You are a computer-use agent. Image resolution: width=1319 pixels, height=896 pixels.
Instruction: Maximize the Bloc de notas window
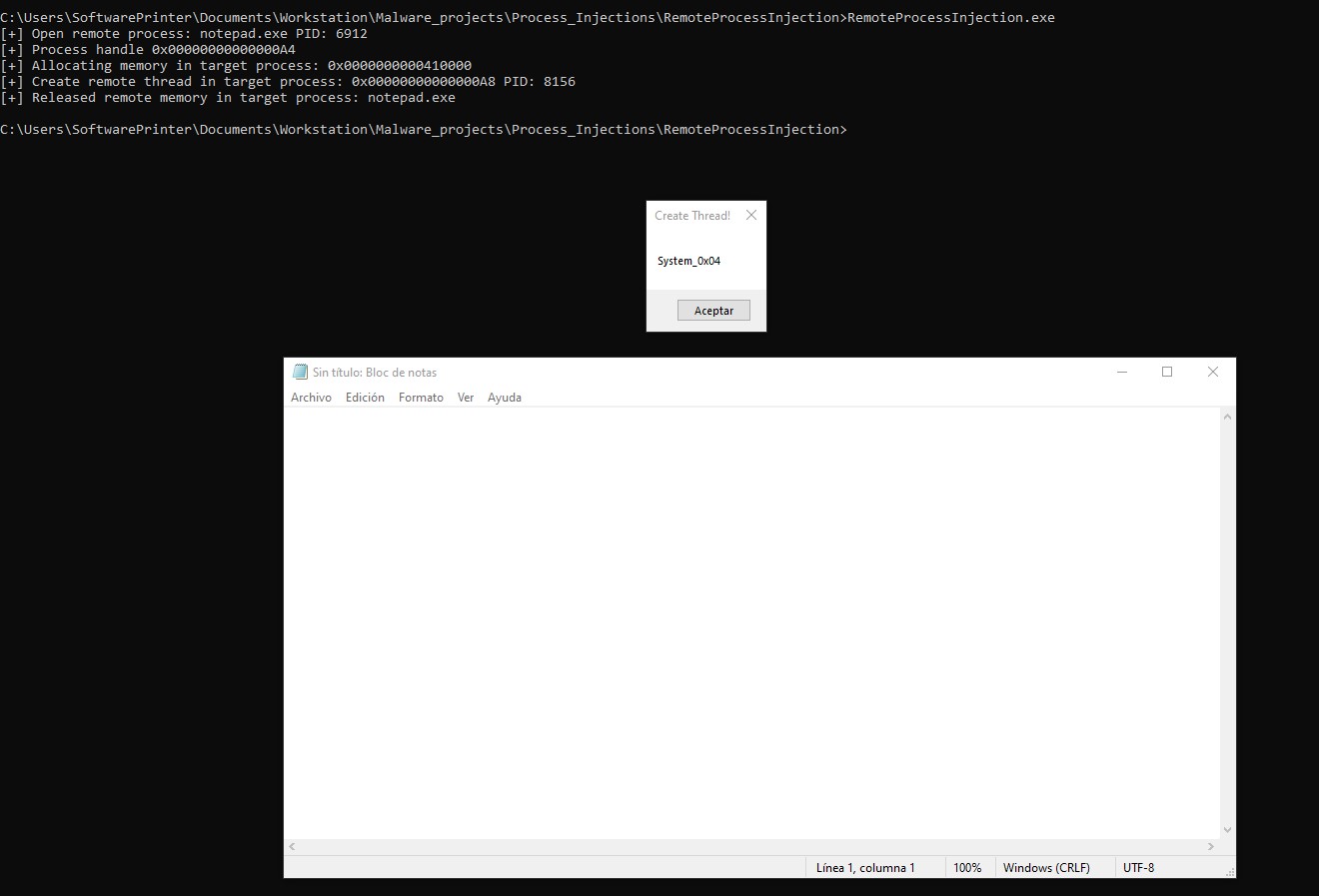pos(1166,373)
